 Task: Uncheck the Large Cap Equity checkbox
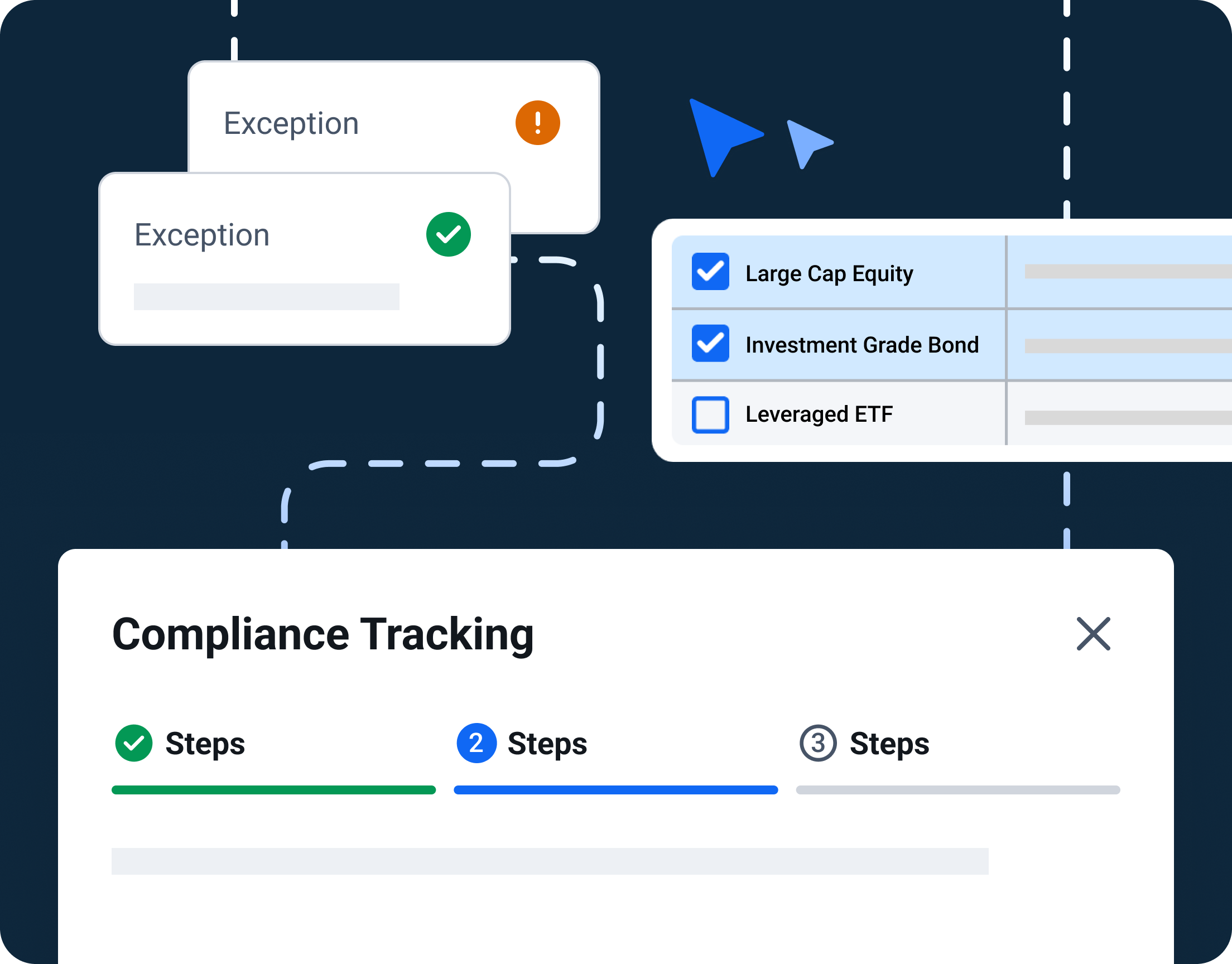click(x=710, y=272)
